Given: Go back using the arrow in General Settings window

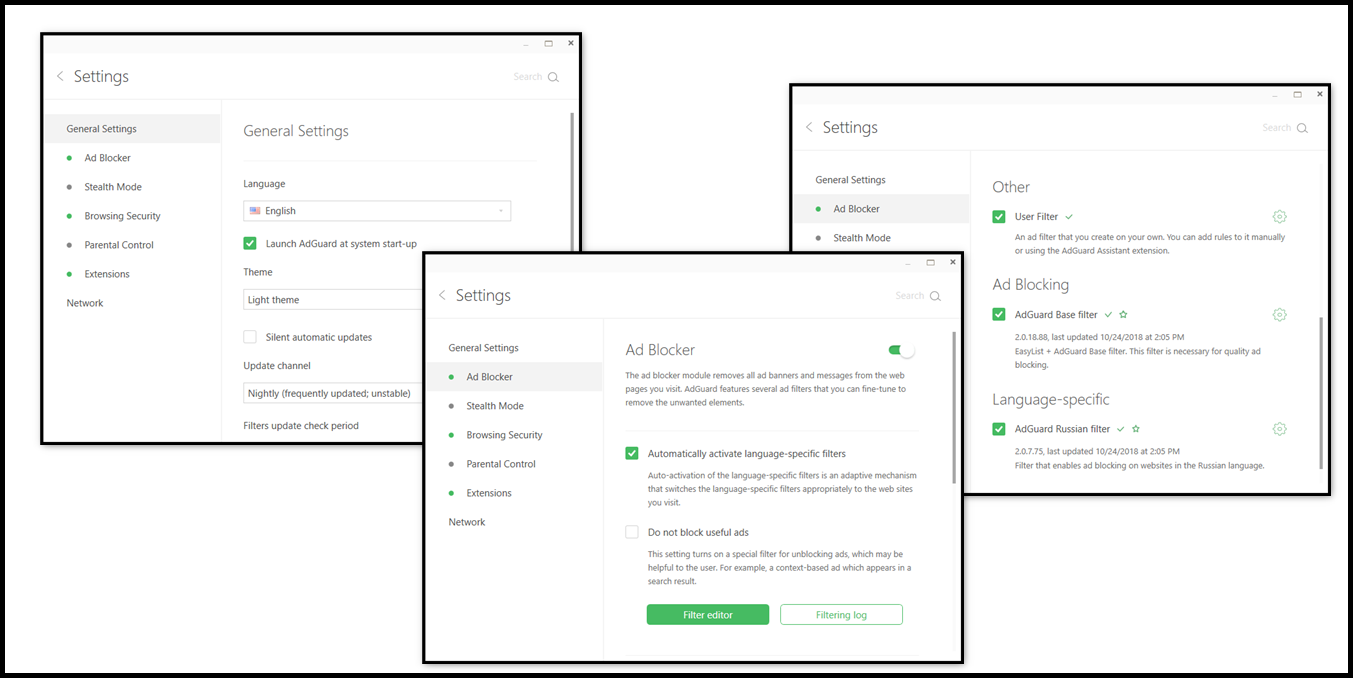Looking at the screenshot, I should tap(60, 77).
